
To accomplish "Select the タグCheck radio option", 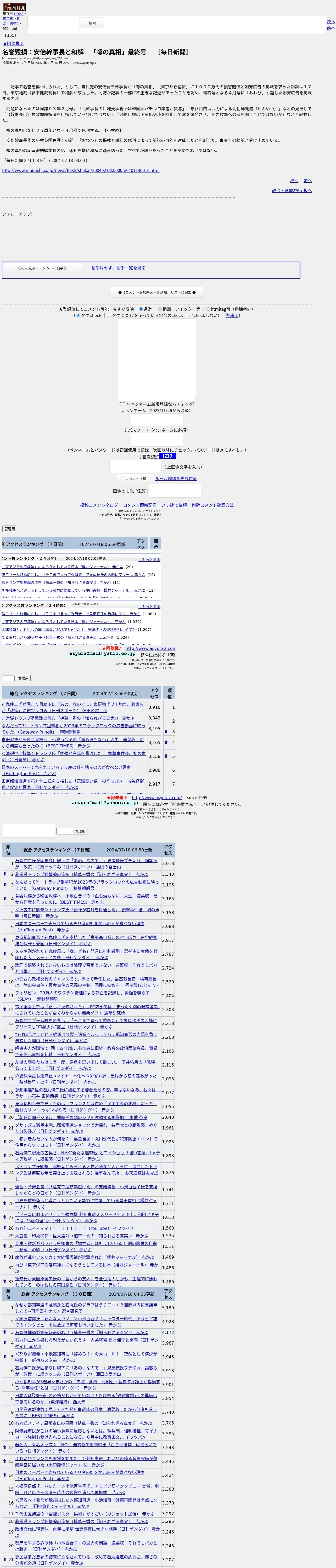I will (x=78, y=315).
